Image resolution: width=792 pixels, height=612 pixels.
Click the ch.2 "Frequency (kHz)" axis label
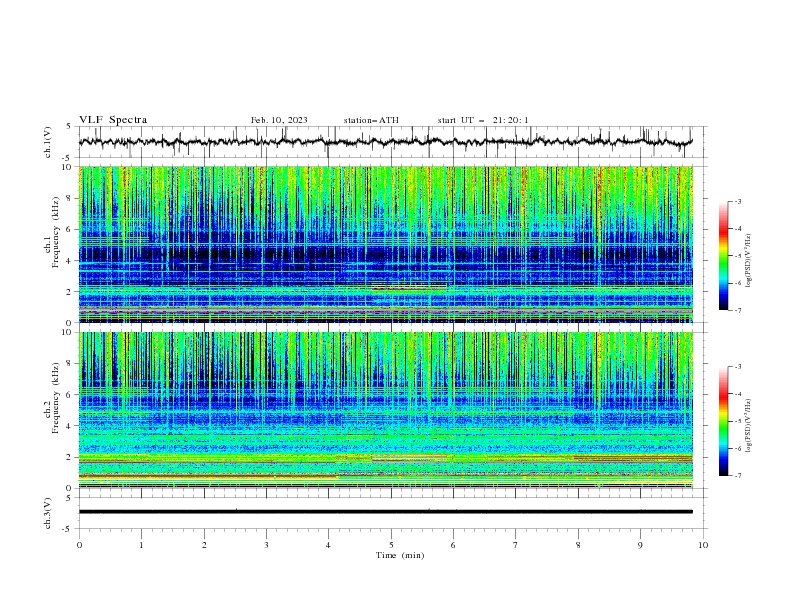(x=55, y=398)
